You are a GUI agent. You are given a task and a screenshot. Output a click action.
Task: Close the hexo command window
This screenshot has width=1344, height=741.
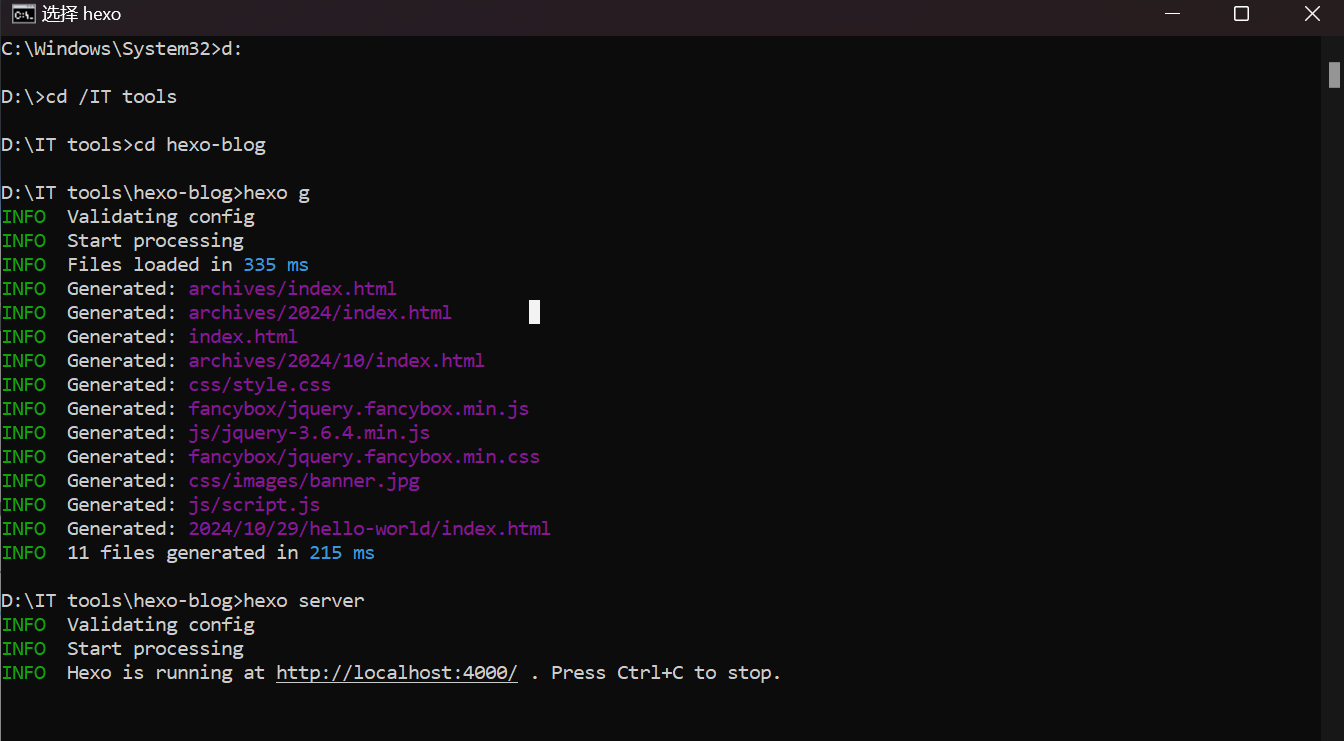[1312, 14]
